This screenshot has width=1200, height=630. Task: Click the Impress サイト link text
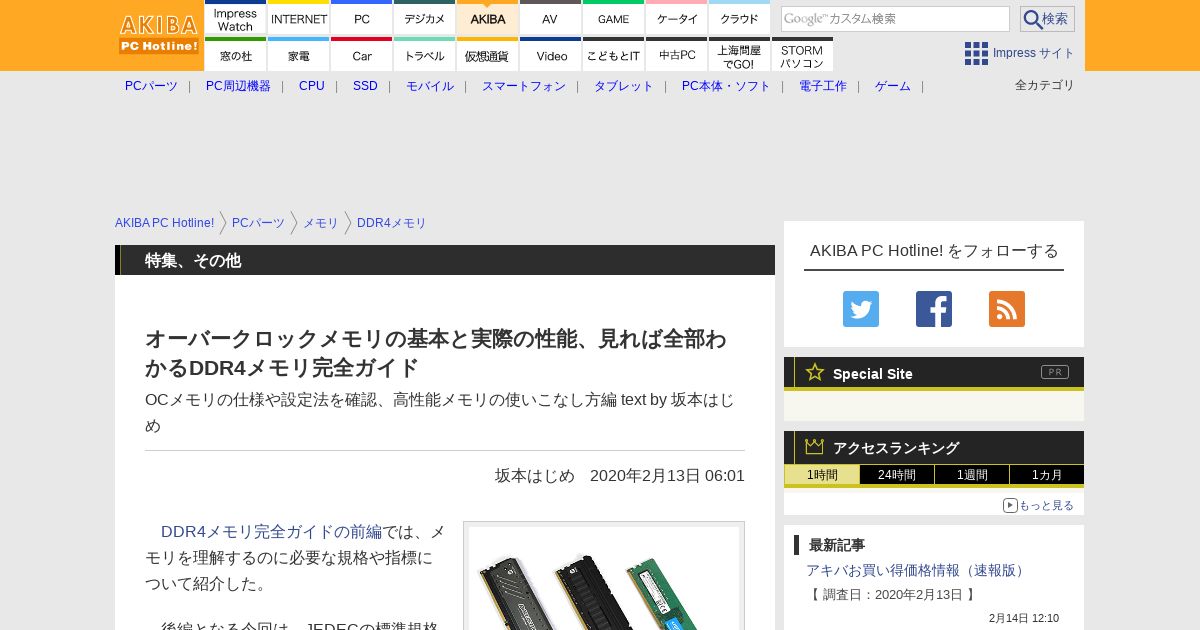coord(1034,53)
